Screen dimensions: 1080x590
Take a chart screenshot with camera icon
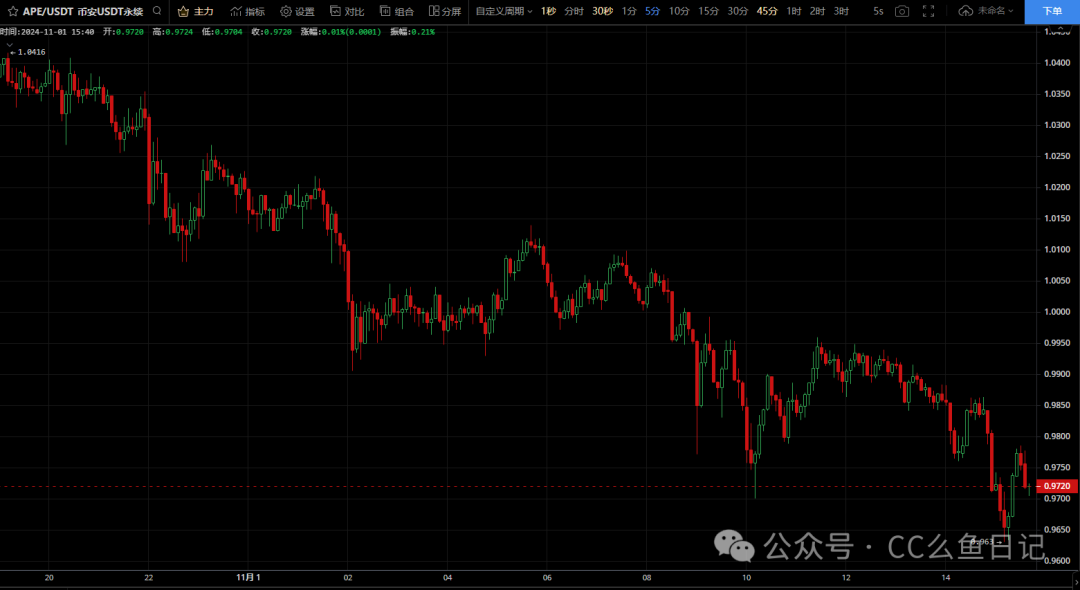(x=902, y=11)
